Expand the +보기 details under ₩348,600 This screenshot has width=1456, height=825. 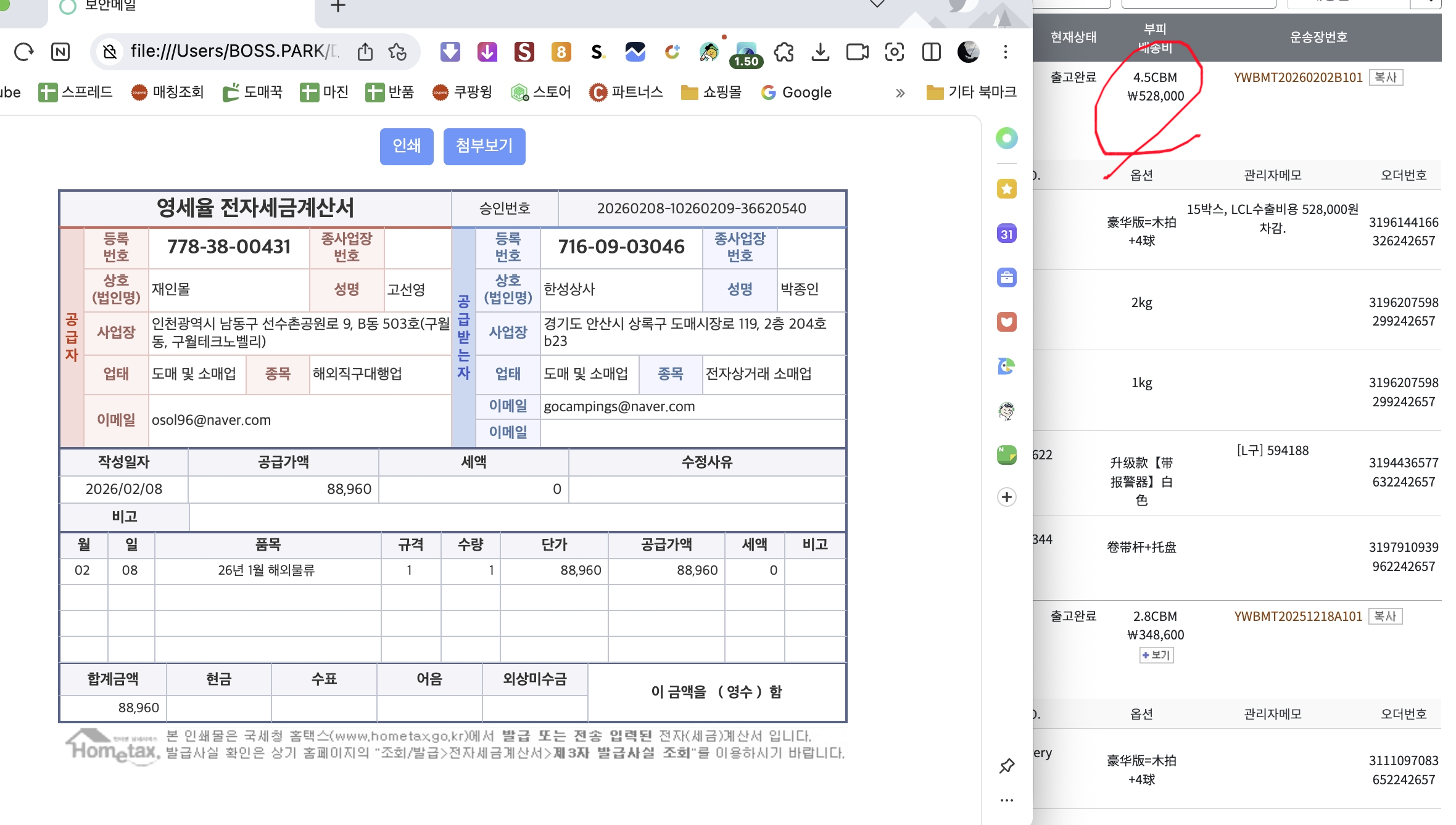tap(1156, 655)
